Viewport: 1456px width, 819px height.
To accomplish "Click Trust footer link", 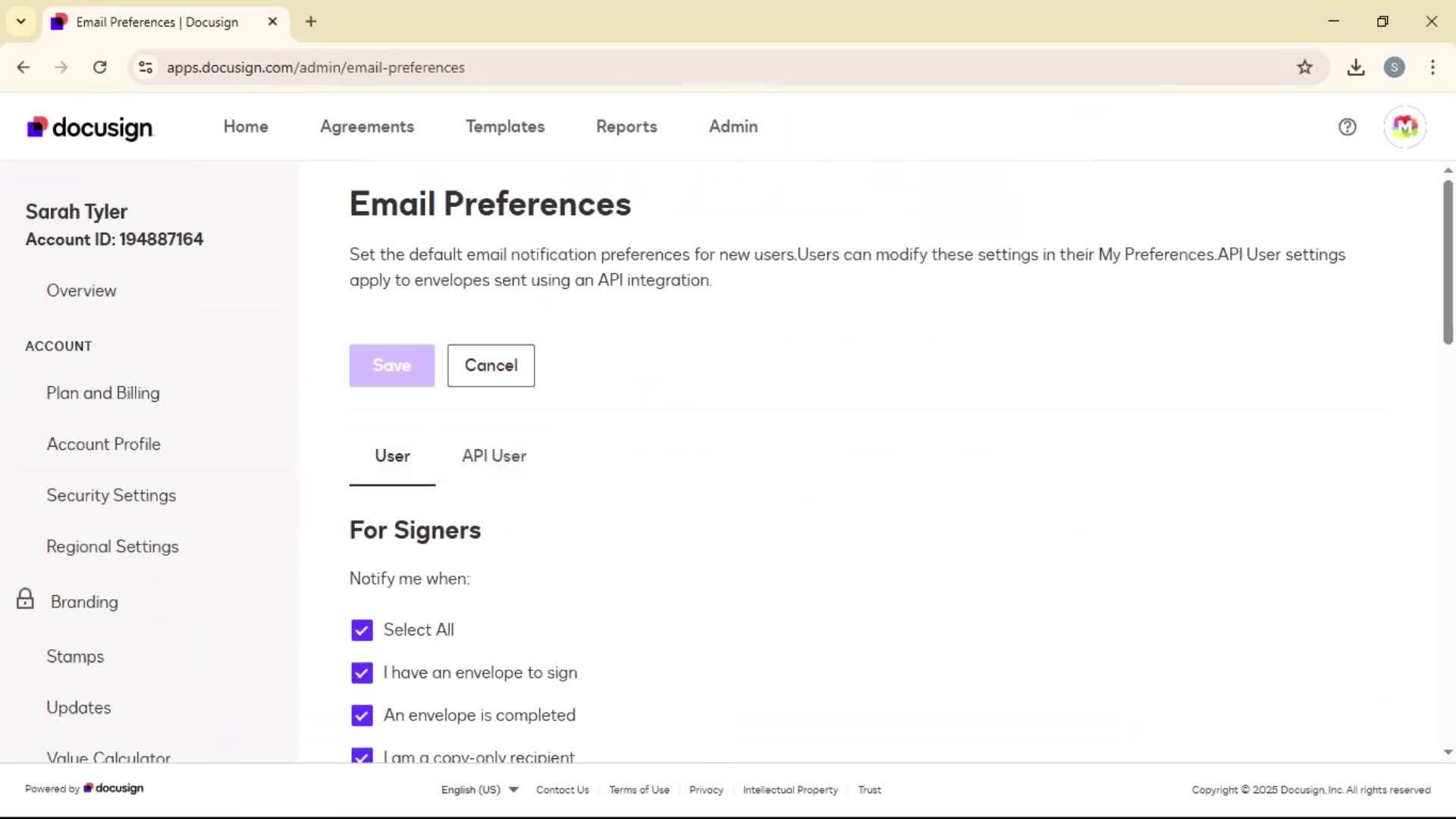I will click(x=869, y=789).
